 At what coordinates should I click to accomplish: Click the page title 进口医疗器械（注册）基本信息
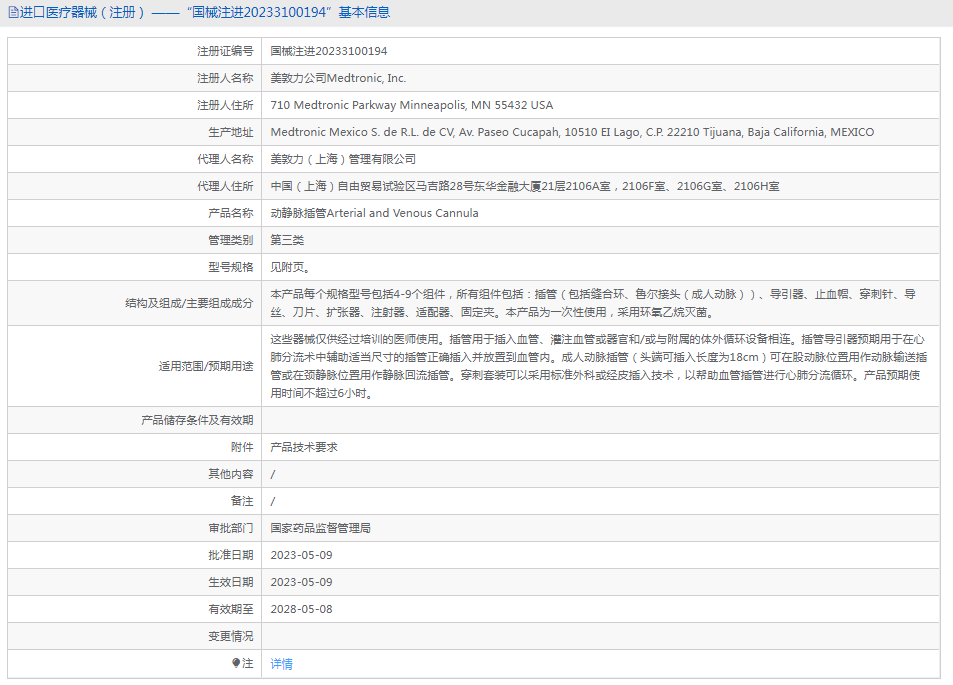(205, 12)
